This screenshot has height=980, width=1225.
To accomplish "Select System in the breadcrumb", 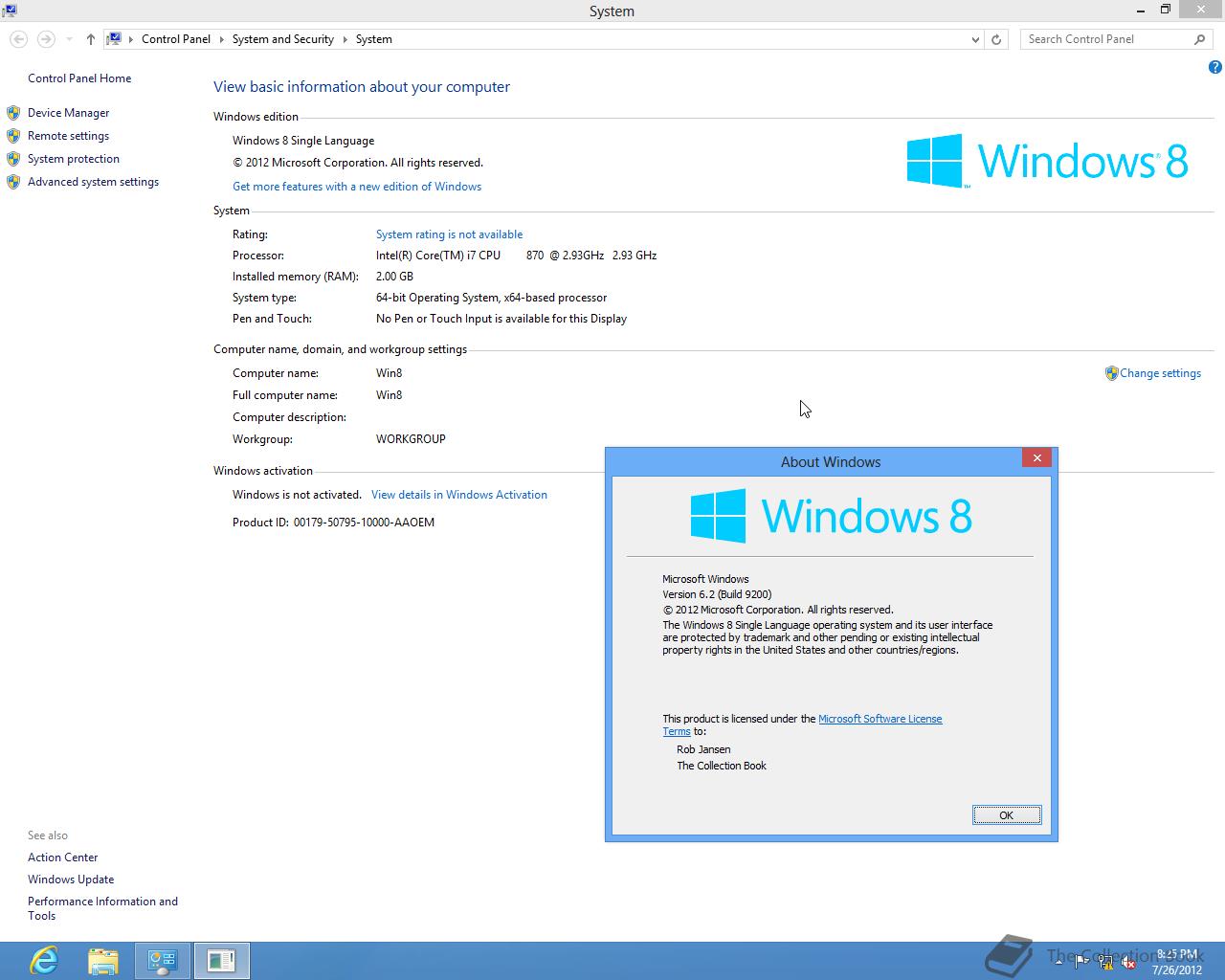I will (x=374, y=39).
